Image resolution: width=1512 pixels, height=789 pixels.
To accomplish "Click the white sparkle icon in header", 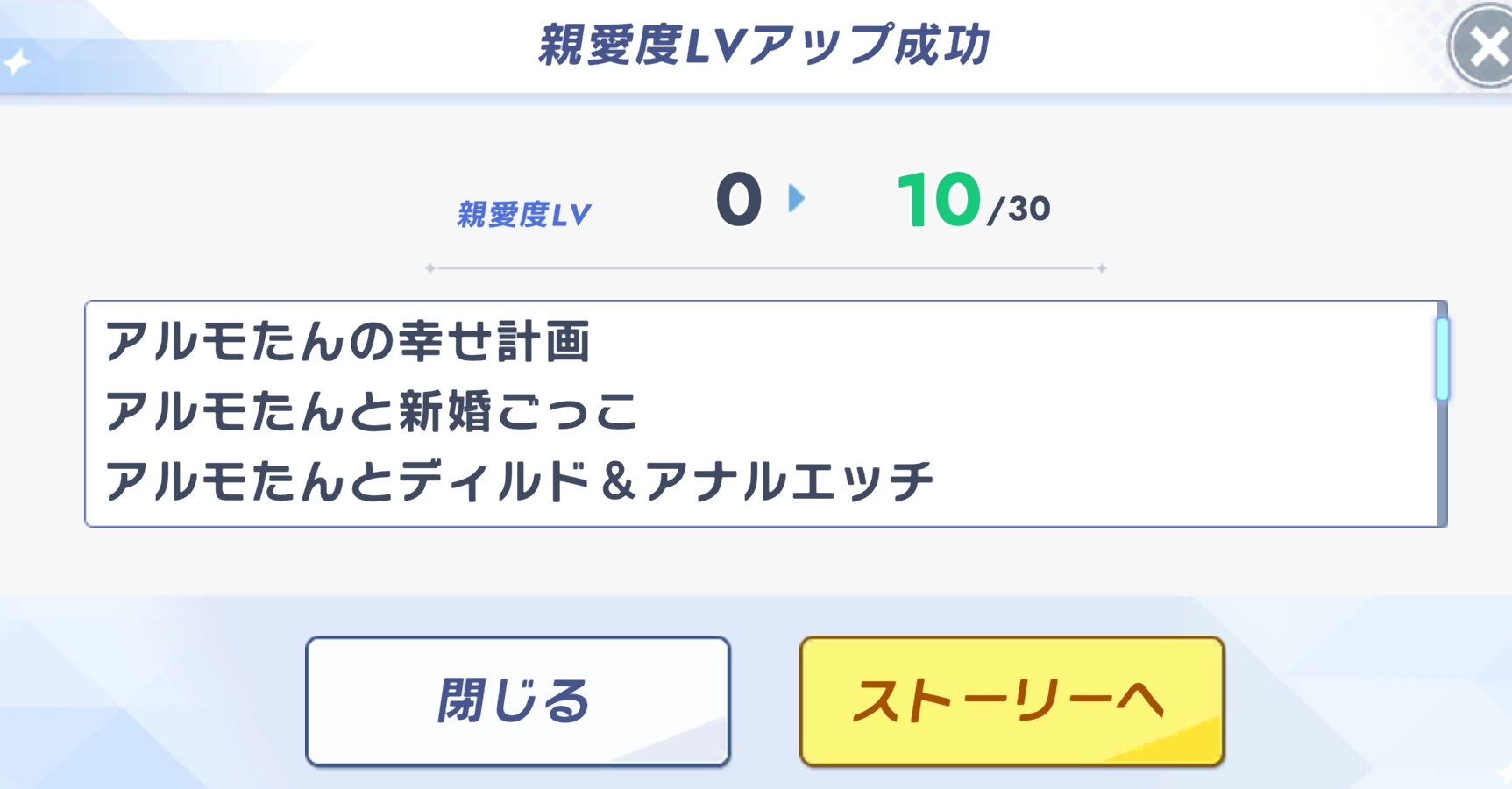I will click(x=17, y=63).
